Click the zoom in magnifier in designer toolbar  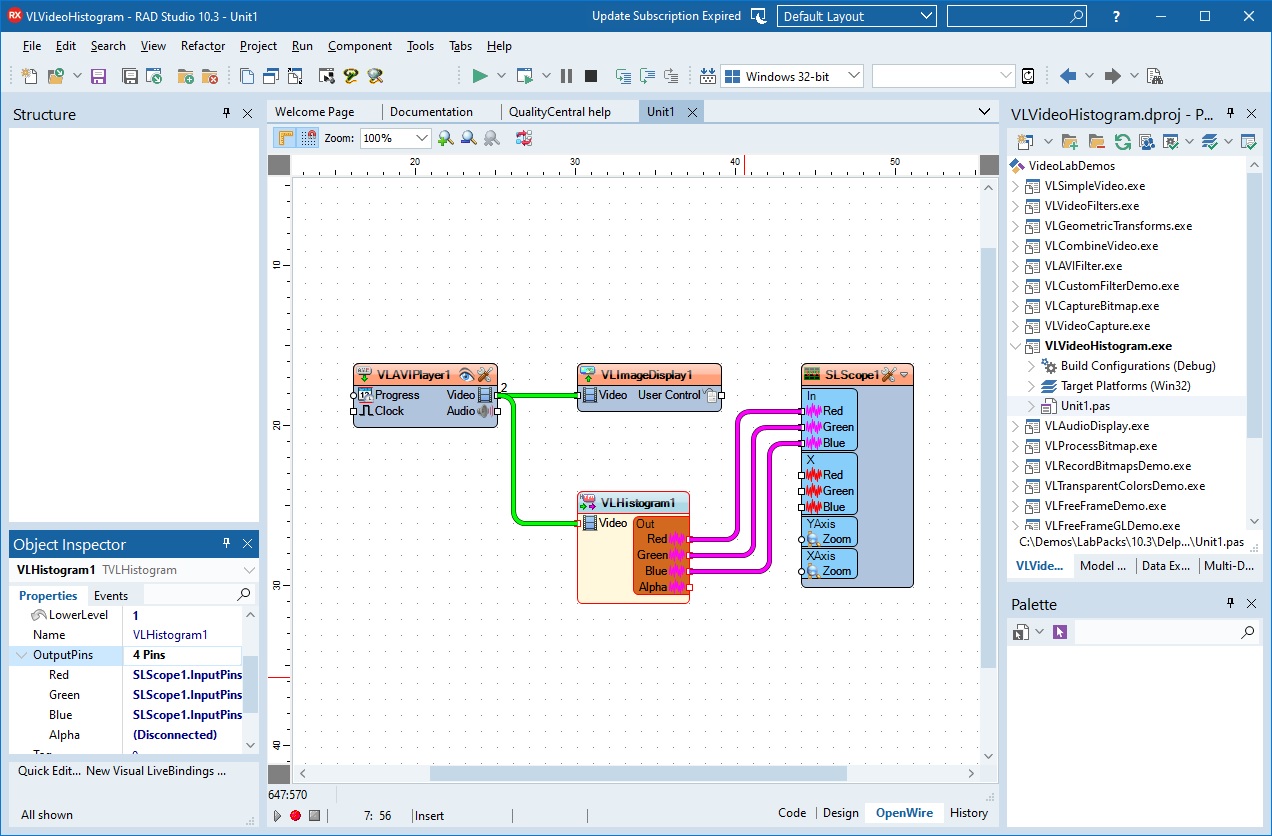(445, 139)
